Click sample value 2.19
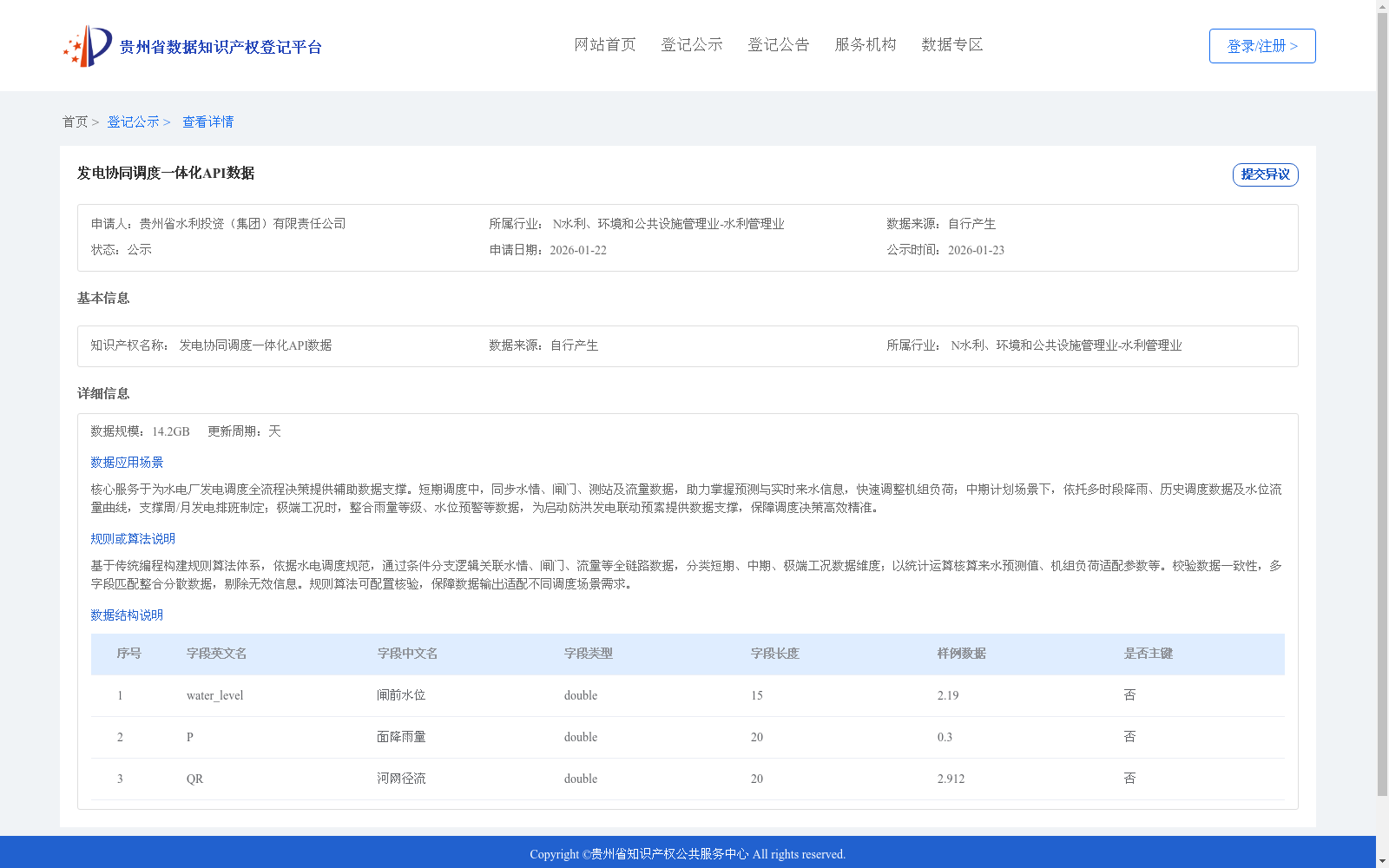Image resolution: width=1389 pixels, height=868 pixels. 948,695
